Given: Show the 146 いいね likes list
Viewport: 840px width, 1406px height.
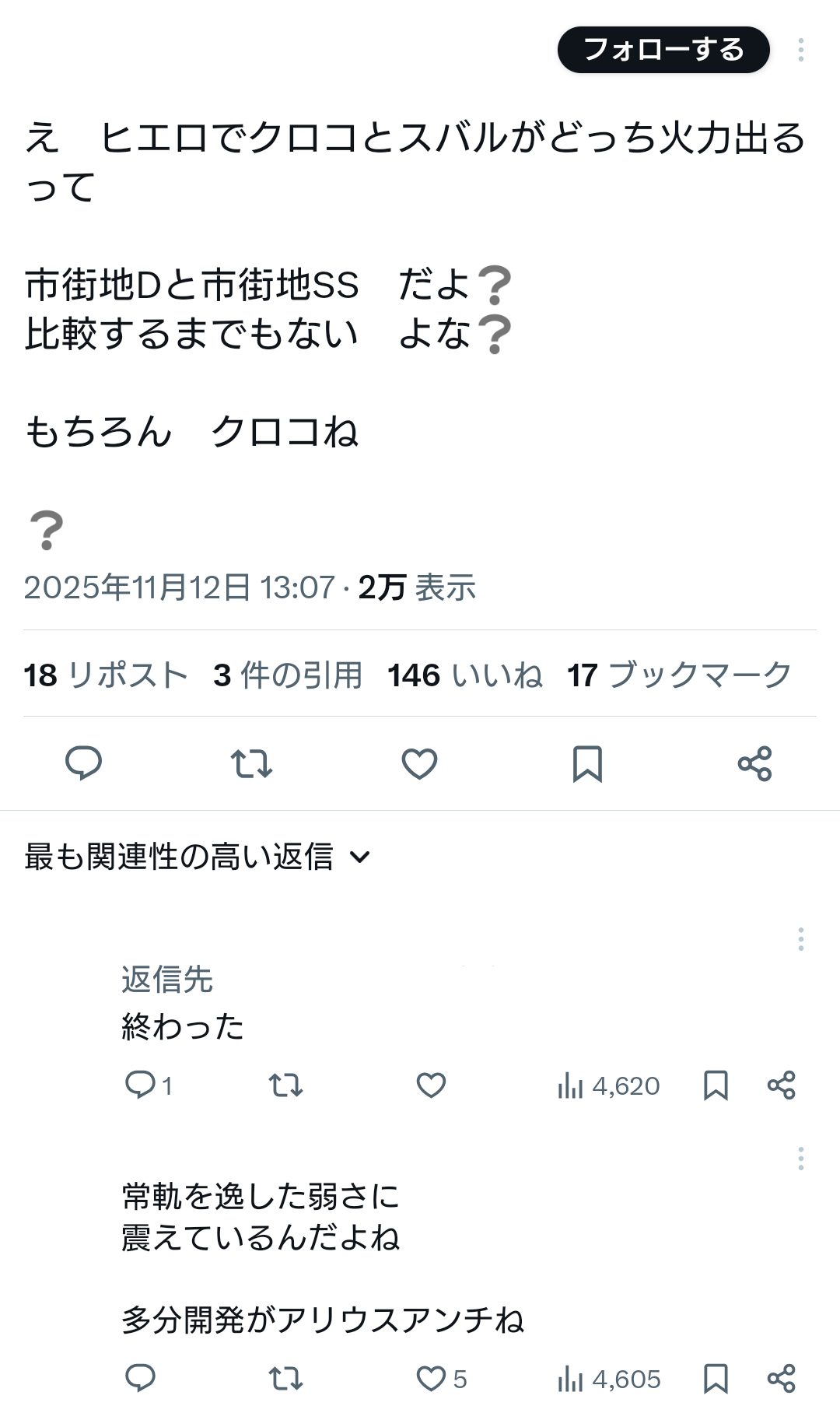Looking at the screenshot, I should [465, 675].
